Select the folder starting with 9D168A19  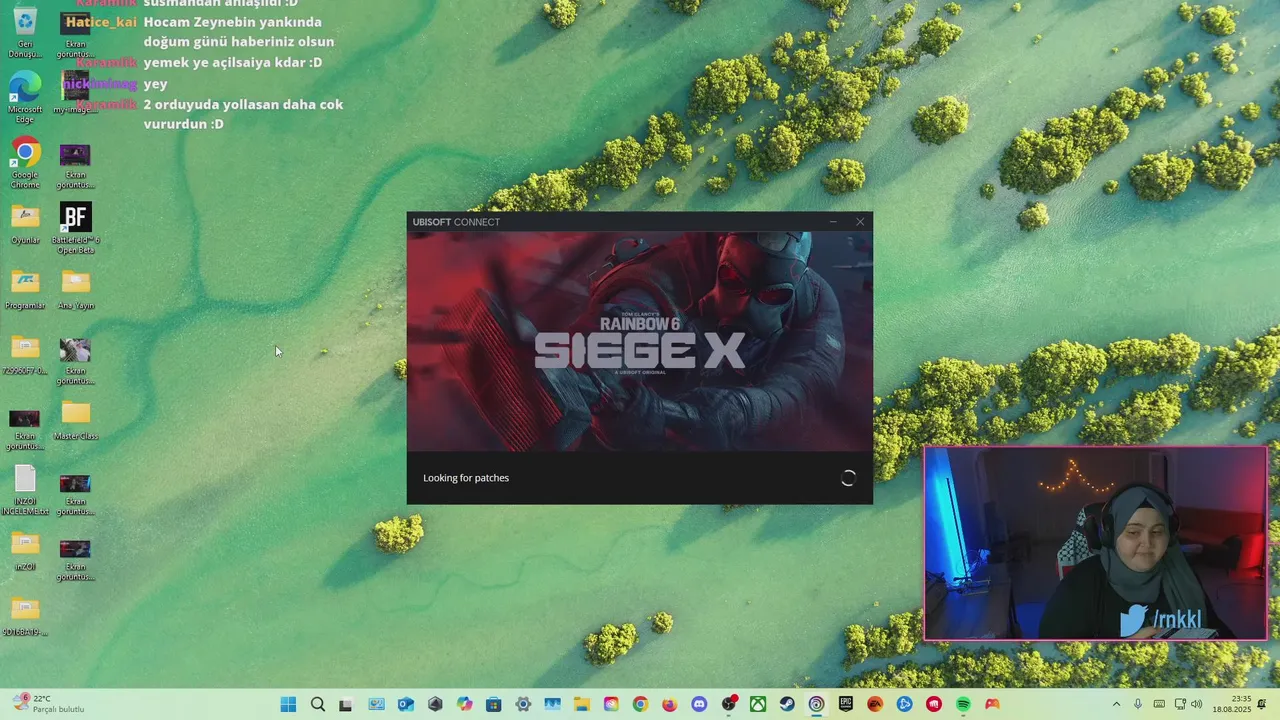pyautogui.click(x=25, y=616)
